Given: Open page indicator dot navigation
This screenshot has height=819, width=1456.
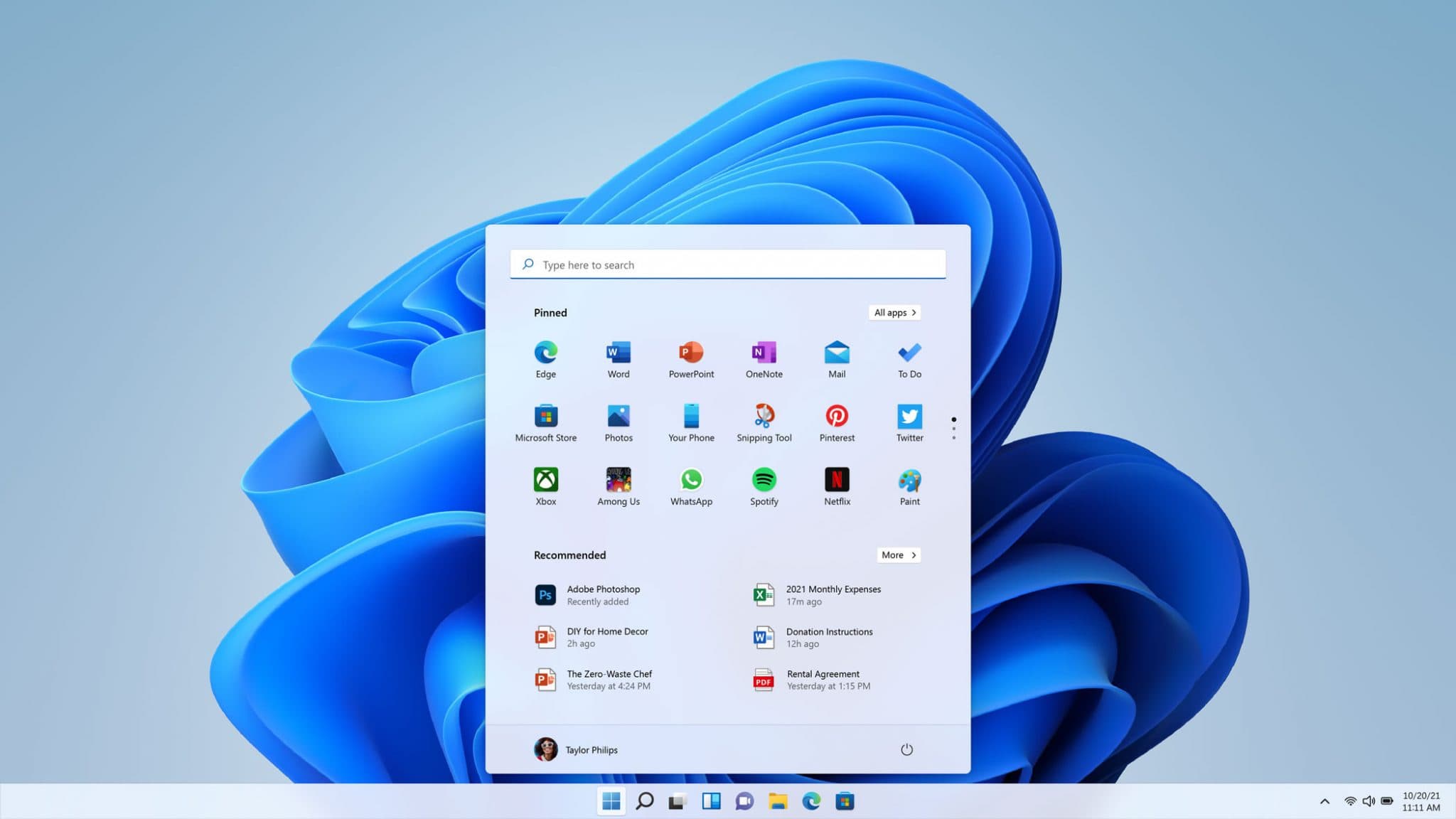Looking at the screenshot, I should point(953,429).
